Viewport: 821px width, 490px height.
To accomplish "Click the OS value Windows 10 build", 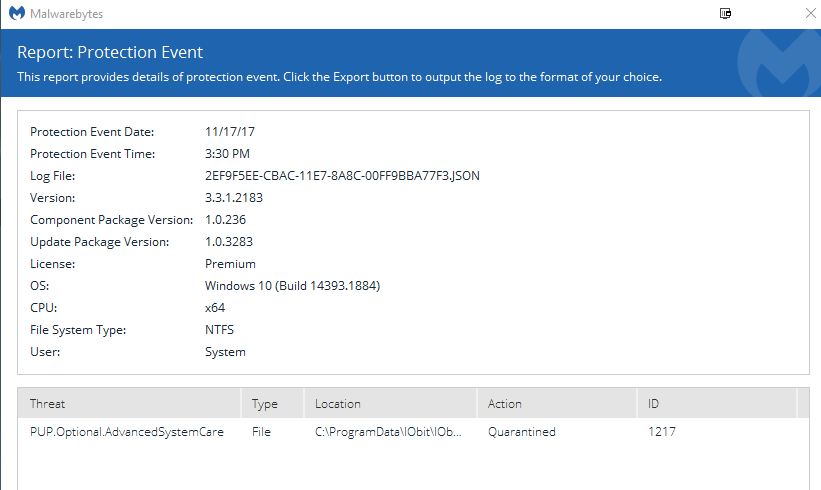I will pyautogui.click(x=292, y=286).
